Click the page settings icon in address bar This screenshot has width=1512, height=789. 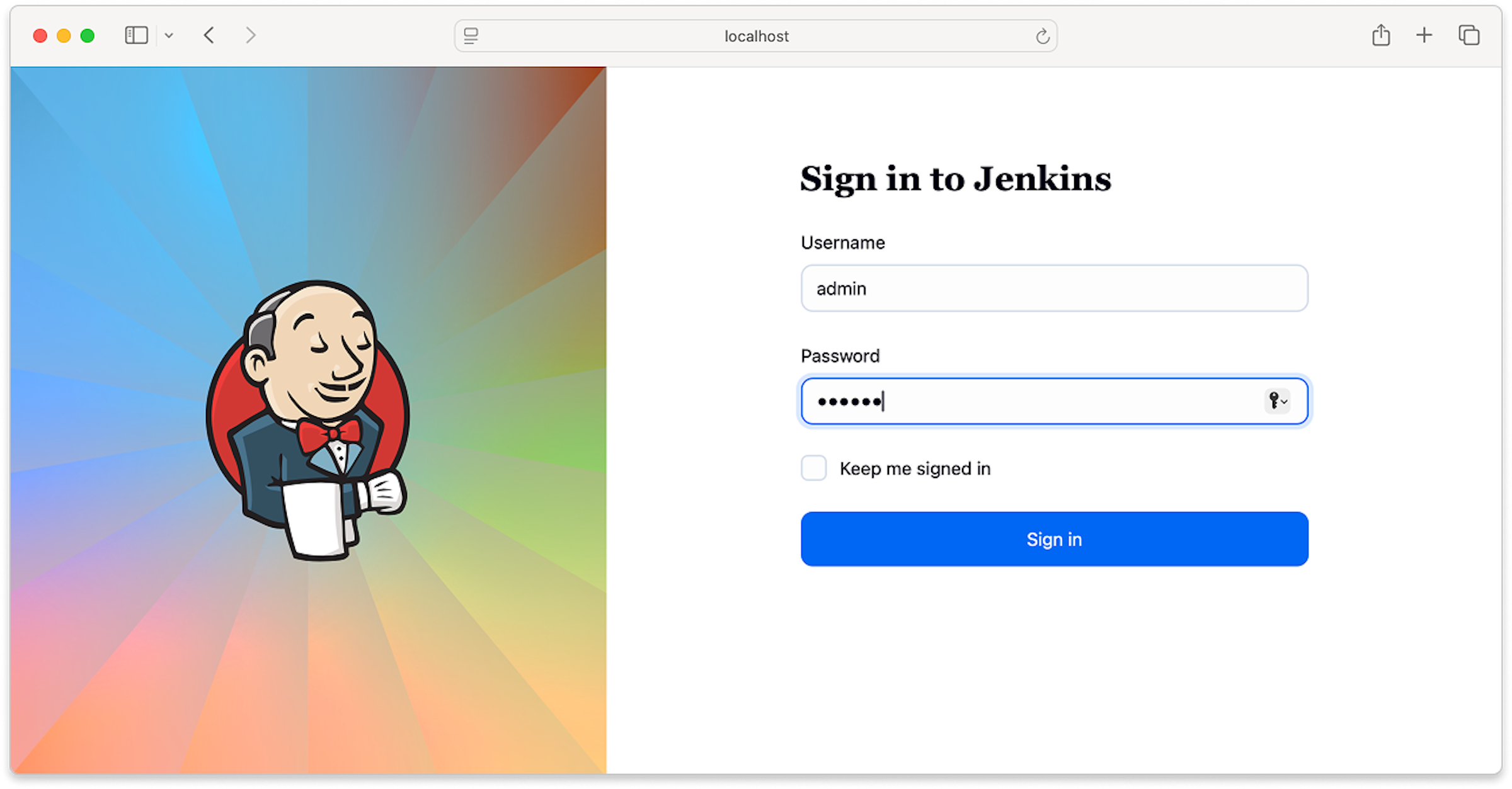tap(471, 36)
